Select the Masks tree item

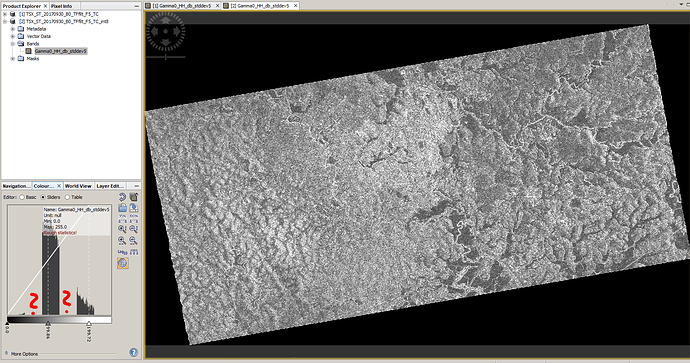point(33,59)
